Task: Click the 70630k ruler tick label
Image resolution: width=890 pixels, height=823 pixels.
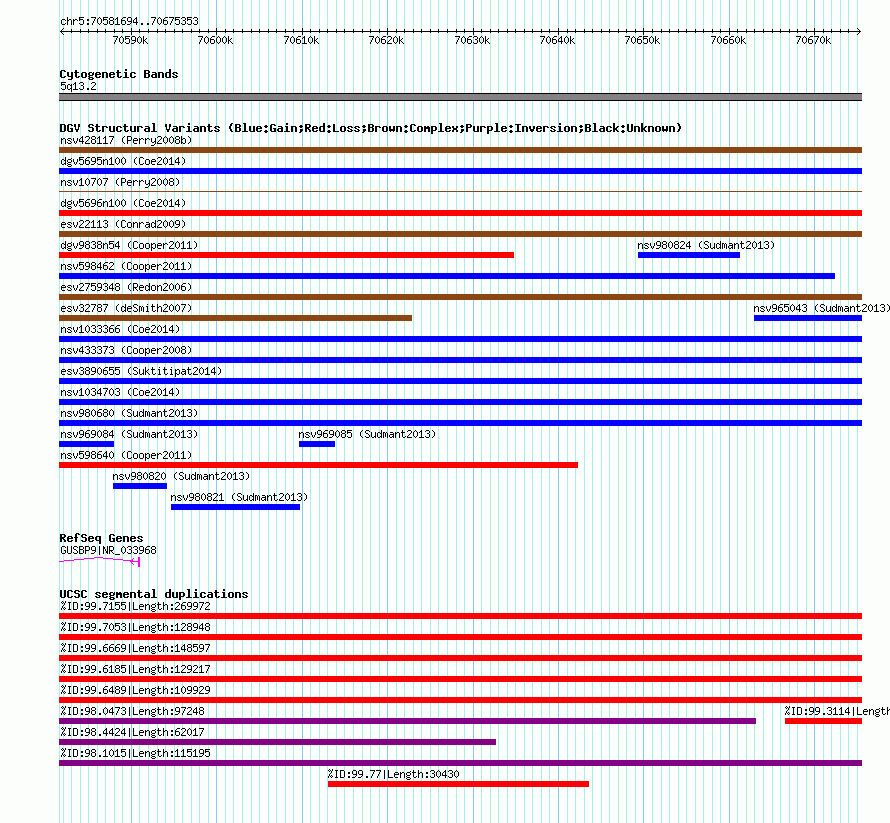Action: (472, 40)
